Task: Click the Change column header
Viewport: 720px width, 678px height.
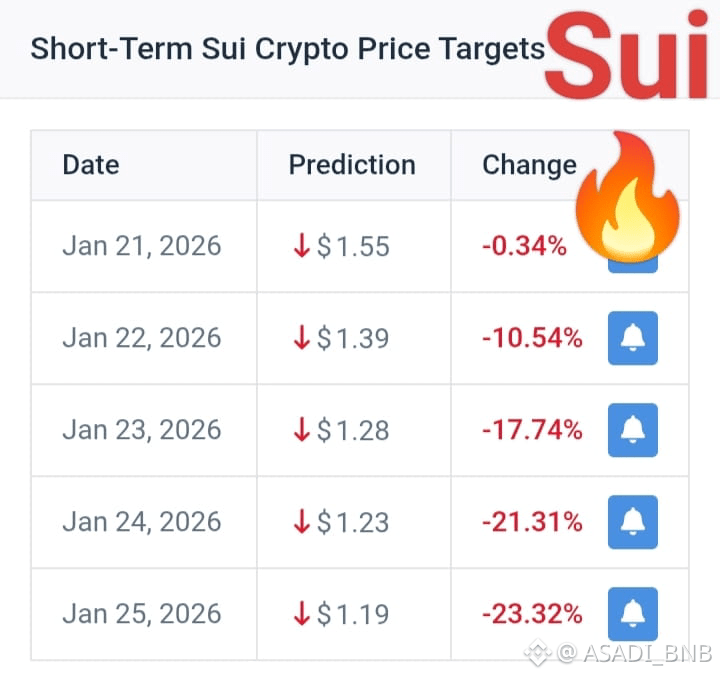Action: pos(529,165)
